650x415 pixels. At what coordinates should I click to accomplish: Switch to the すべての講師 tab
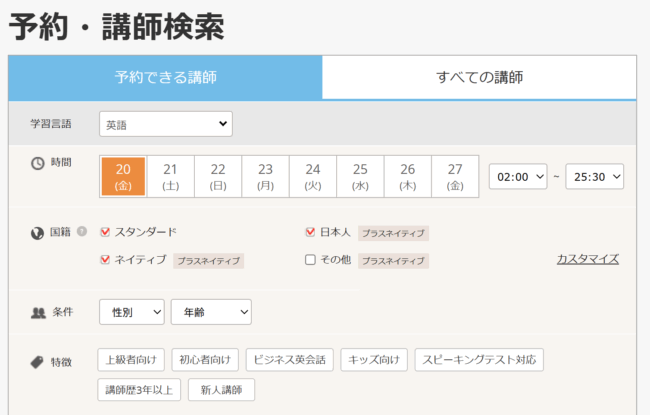(x=479, y=77)
